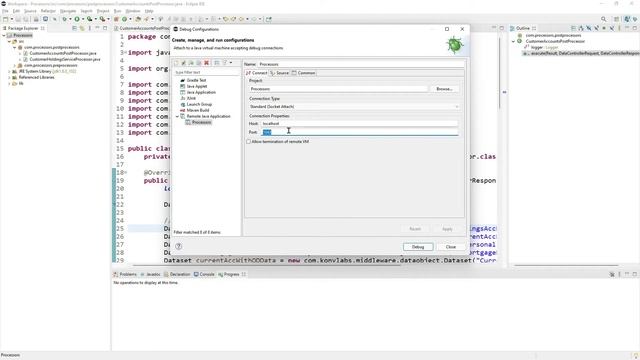Click the Save icon in the Eclipse toolbar
Screen dimensions: 640x360
18,19
